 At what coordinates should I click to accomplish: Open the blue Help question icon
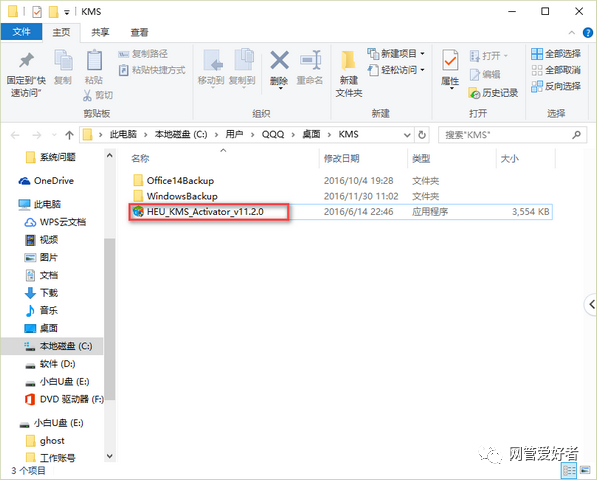[587, 33]
